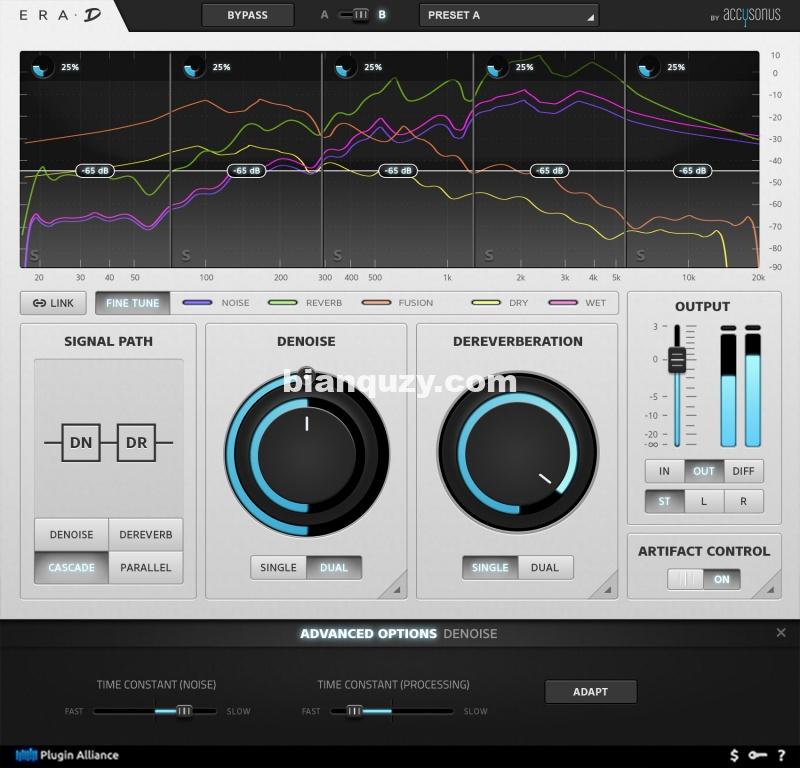Click the second band's 25% amount knob
Viewport: 800px width, 768px height.
tap(193, 67)
